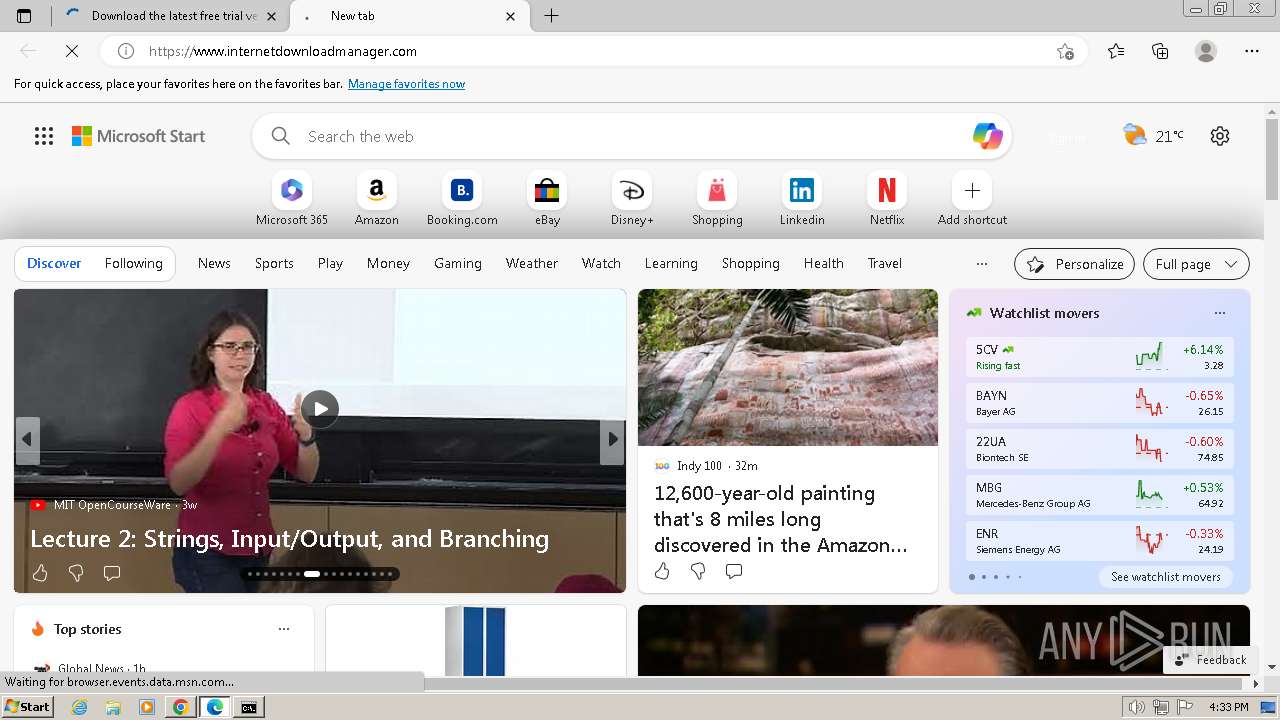This screenshot has height=720, width=1280.
Task: Go to previous carousel story
Action: (x=27, y=440)
